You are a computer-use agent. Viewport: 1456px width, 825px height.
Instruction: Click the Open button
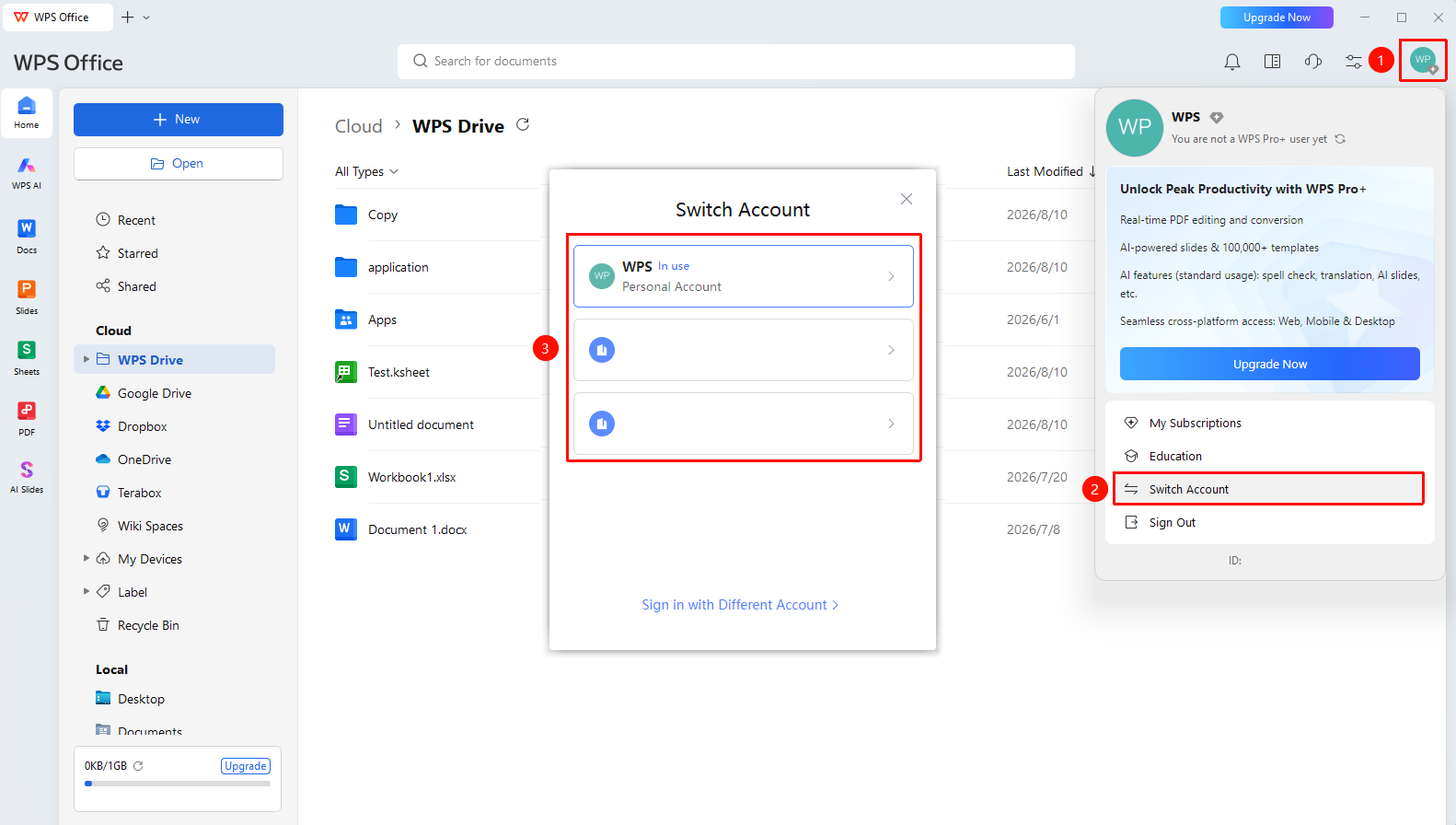(179, 164)
